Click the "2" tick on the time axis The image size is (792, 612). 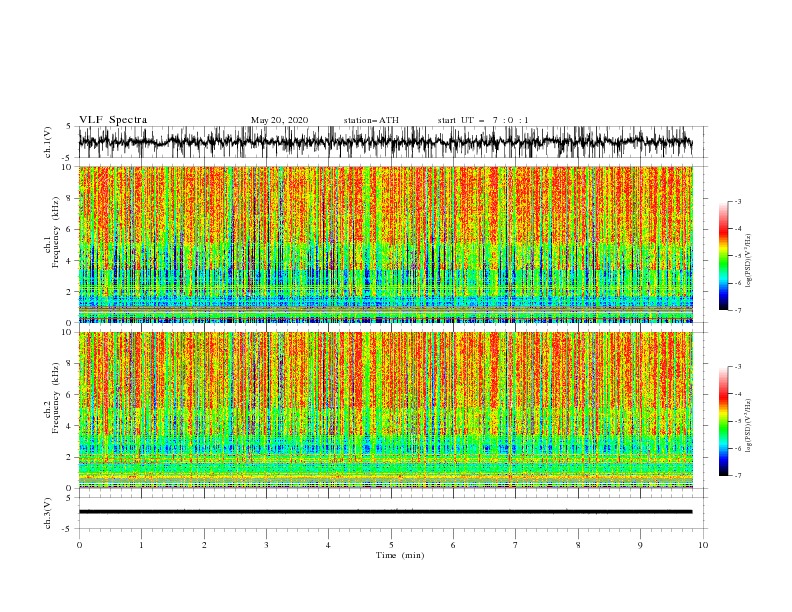pos(204,545)
